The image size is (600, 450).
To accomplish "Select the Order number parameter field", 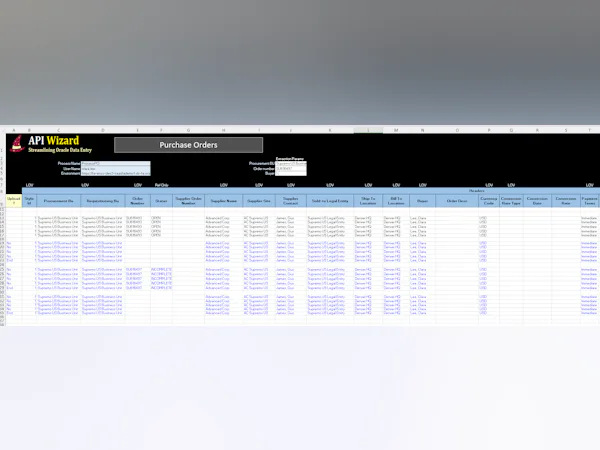I will (291, 168).
